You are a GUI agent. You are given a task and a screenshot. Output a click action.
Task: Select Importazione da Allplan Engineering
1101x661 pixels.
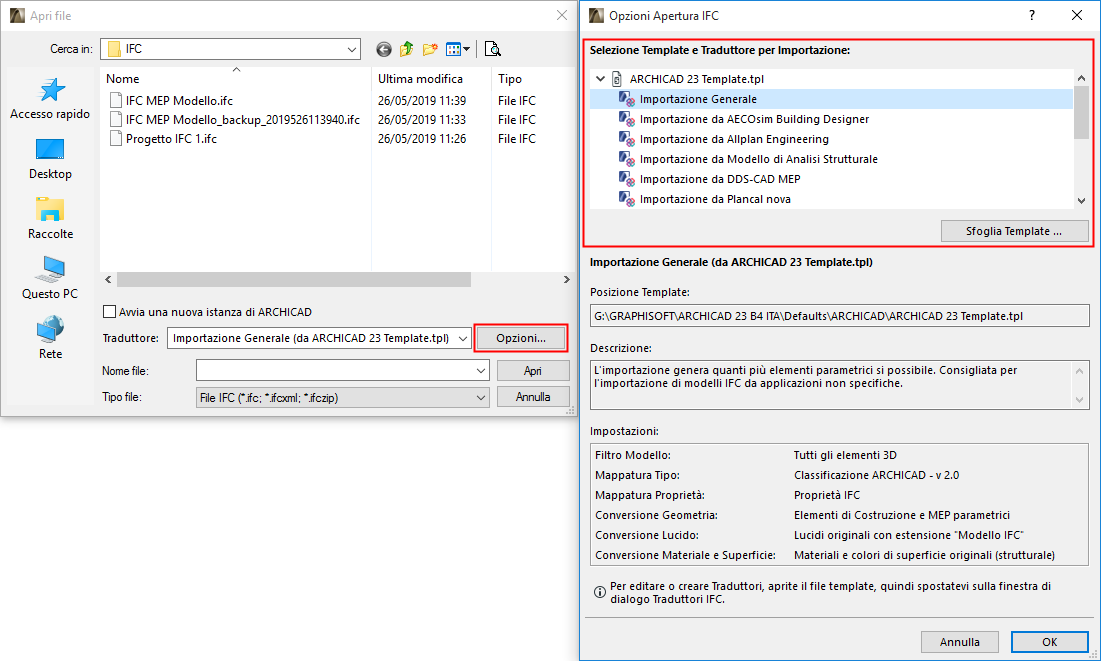[x=734, y=139]
